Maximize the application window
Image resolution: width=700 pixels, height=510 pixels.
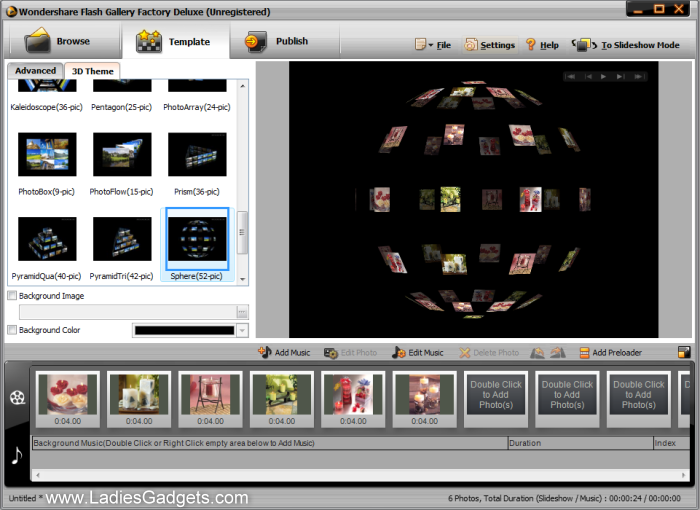click(659, 9)
